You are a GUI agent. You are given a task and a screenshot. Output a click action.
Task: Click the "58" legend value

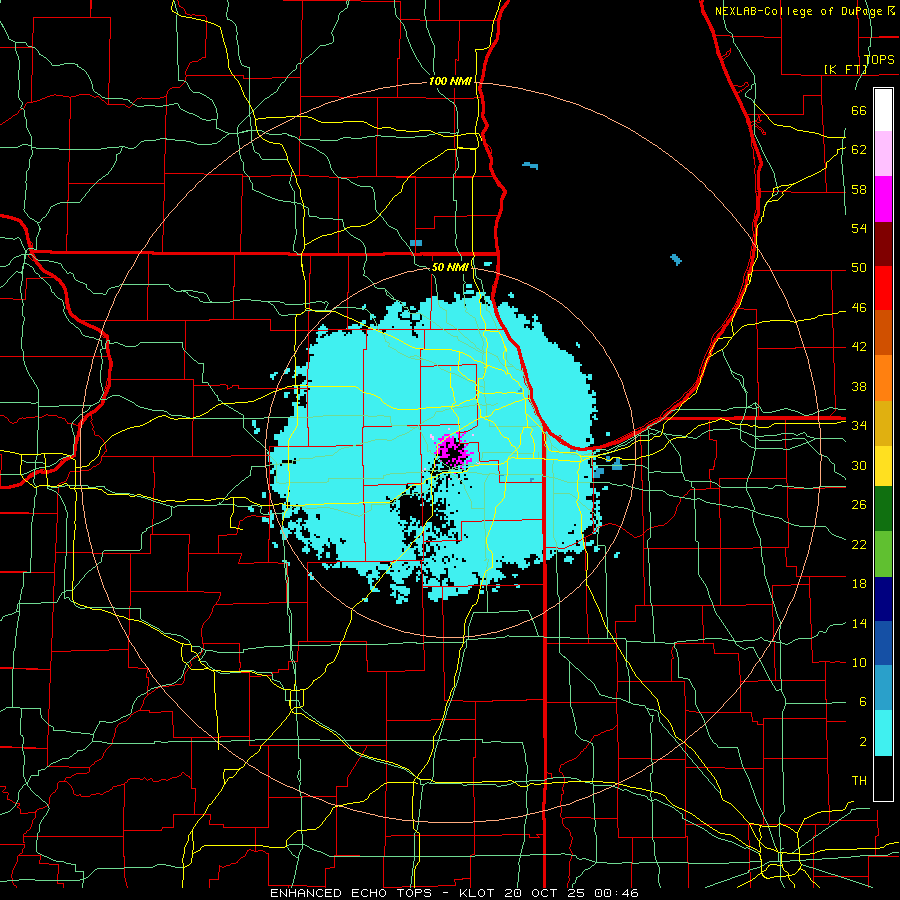pyautogui.click(x=859, y=189)
